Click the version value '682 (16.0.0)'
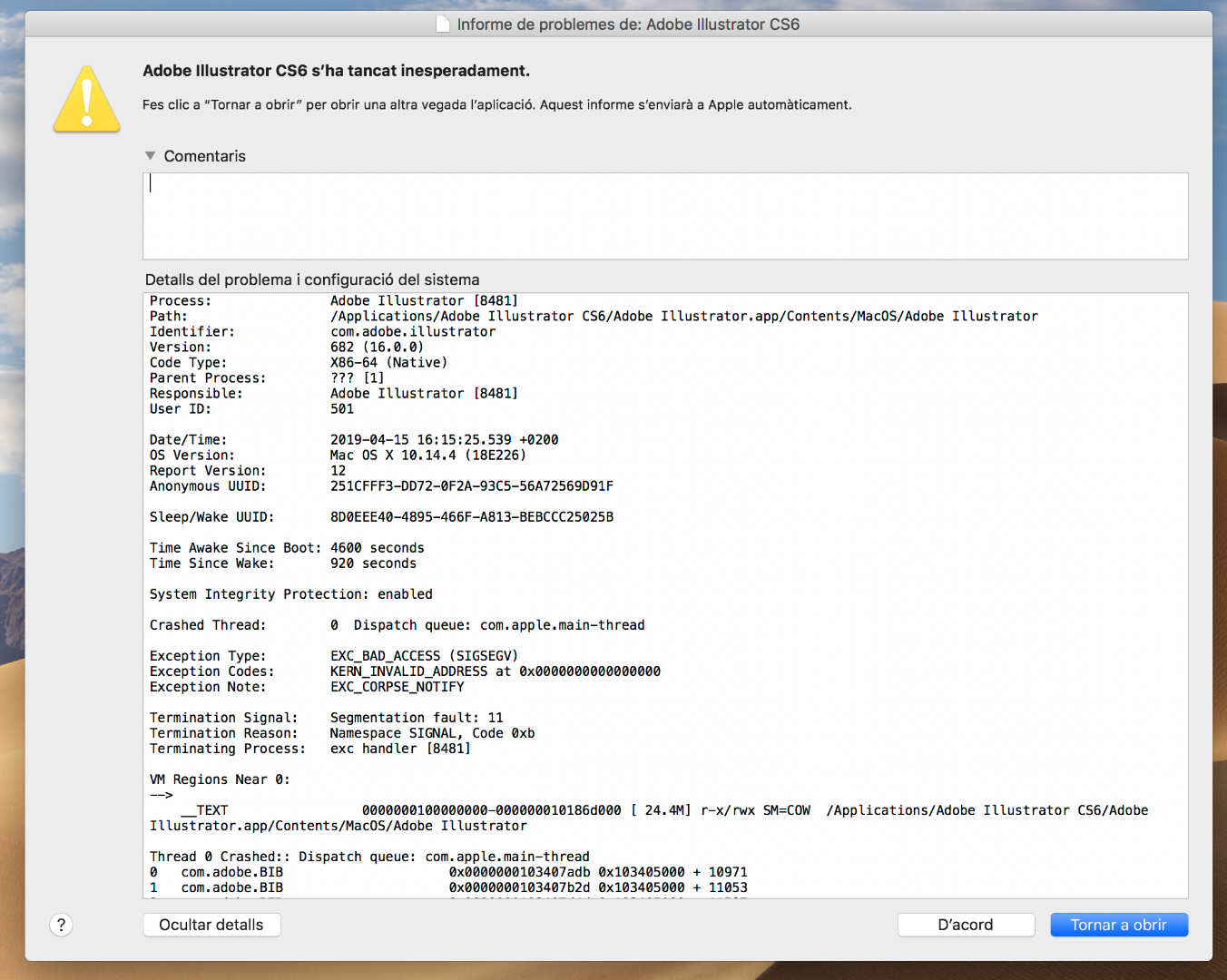Image resolution: width=1227 pixels, height=980 pixels. (377, 348)
